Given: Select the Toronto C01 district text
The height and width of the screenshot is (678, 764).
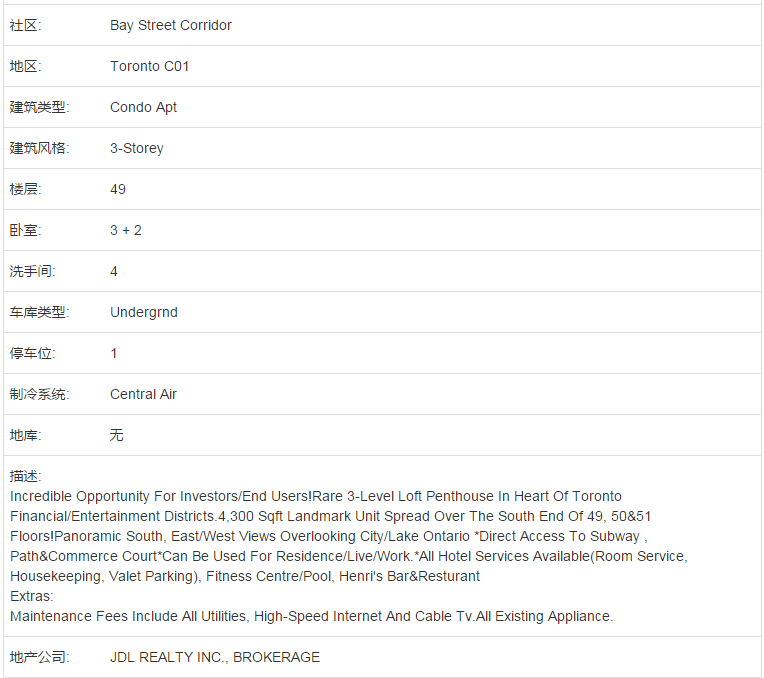Looking at the screenshot, I should click(x=149, y=66).
